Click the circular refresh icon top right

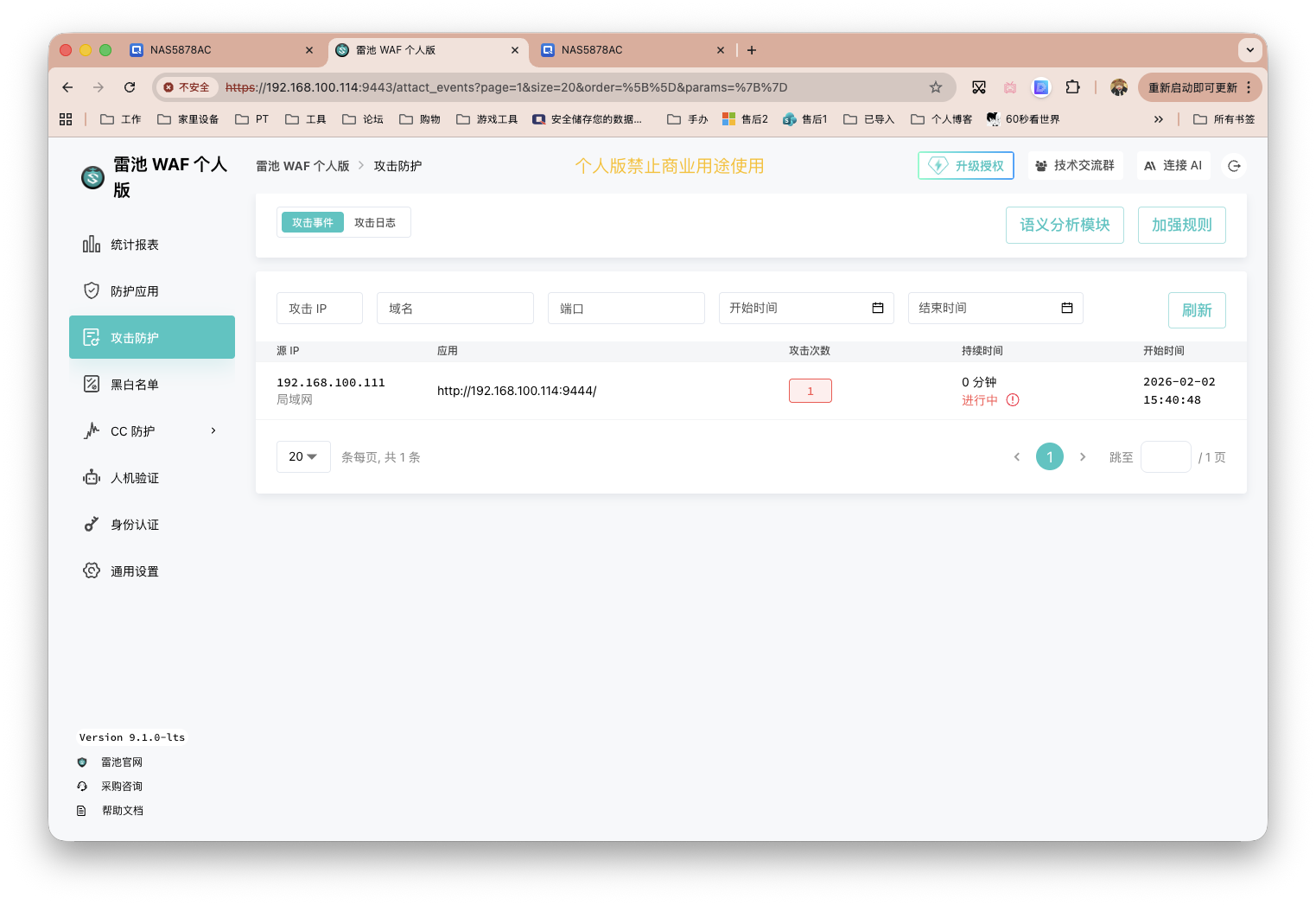tap(1234, 165)
